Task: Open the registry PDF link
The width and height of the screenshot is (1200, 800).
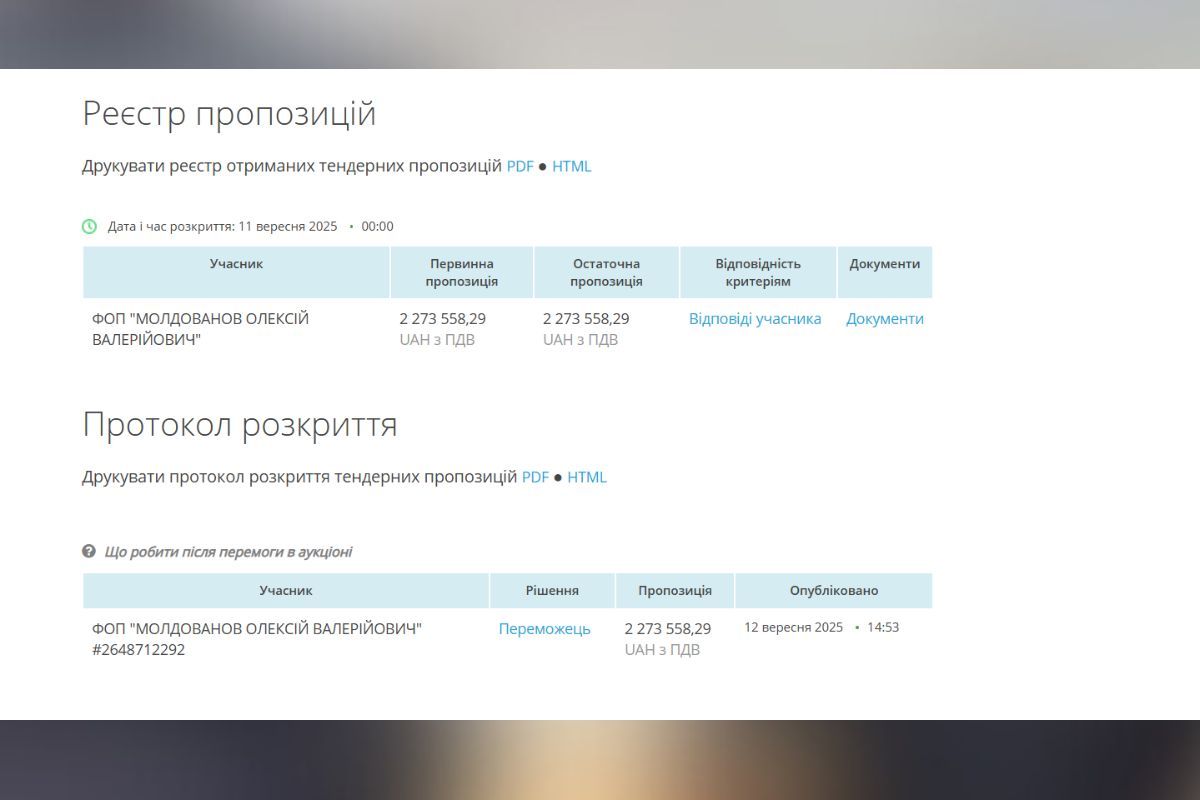Action: coord(519,166)
